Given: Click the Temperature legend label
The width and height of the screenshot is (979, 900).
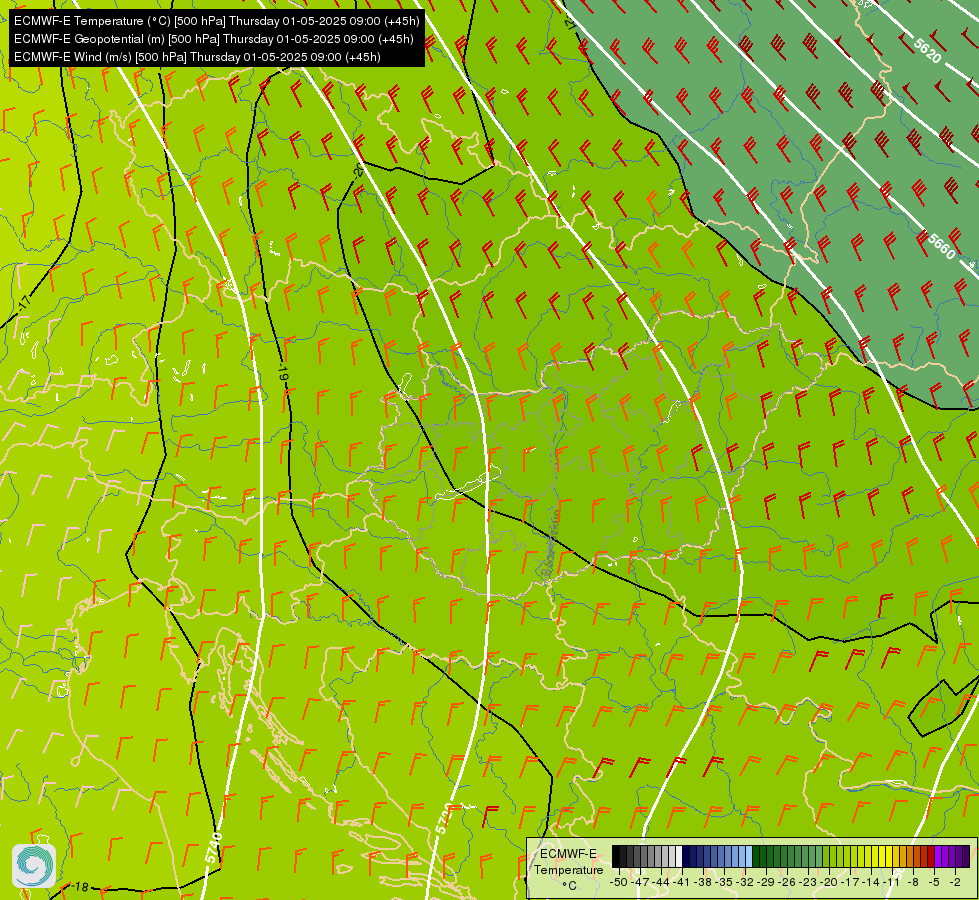Looking at the screenshot, I should tap(569, 870).
